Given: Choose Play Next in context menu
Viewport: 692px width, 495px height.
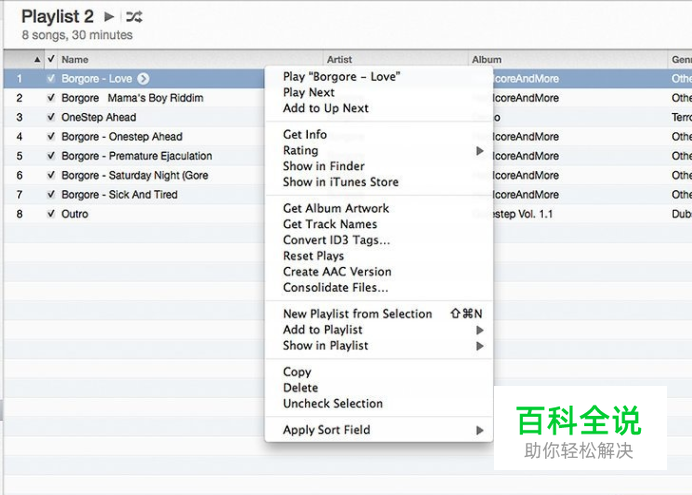Looking at the screenshot, I should tap(379, 93).
